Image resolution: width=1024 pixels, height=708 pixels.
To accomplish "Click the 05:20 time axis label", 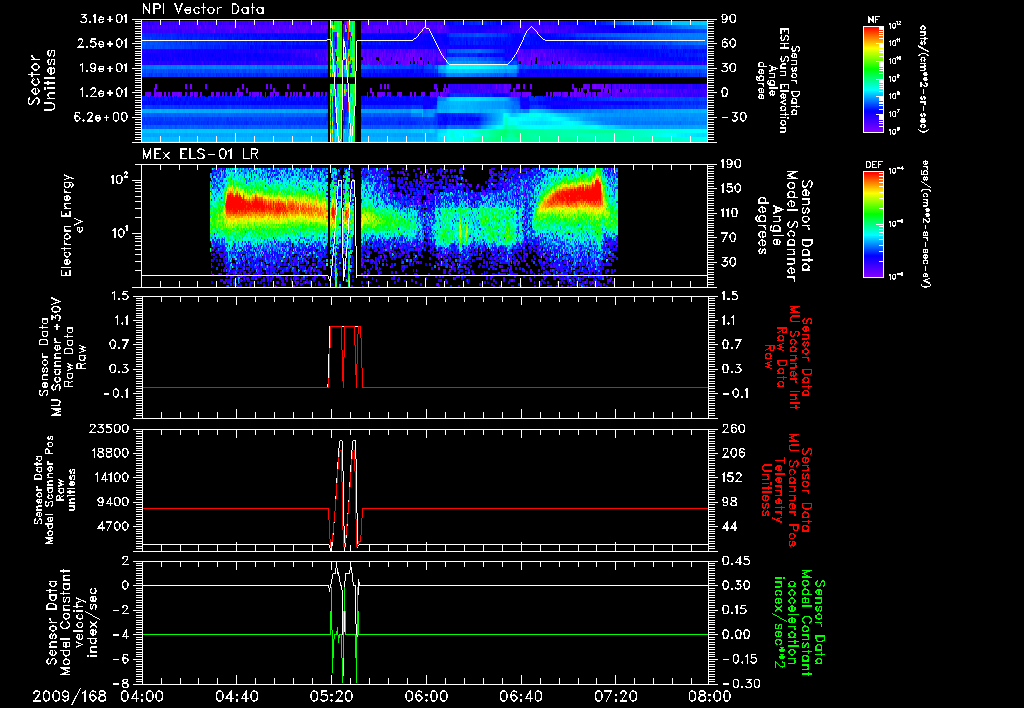I will pos(331,696).
